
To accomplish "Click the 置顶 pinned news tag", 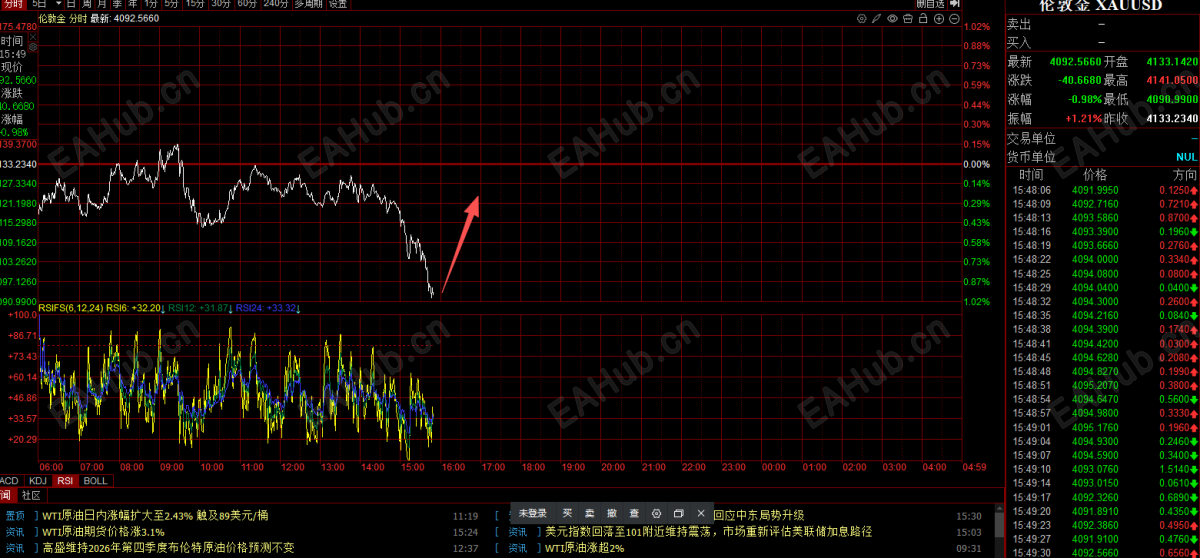I will click(15, 515).
